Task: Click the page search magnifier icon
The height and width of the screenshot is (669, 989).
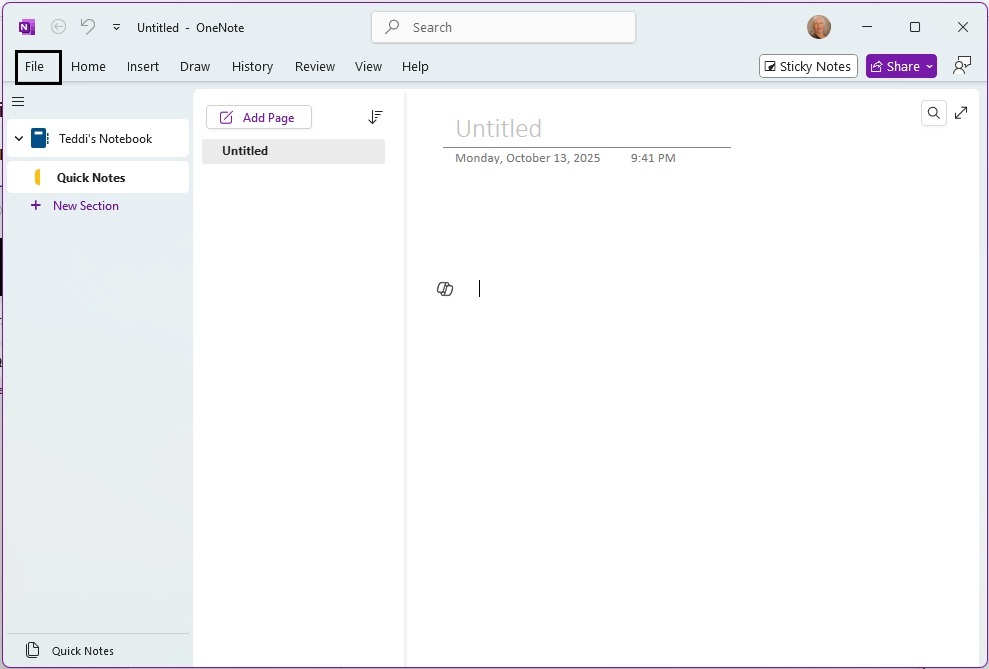Action: pos(933,113)
